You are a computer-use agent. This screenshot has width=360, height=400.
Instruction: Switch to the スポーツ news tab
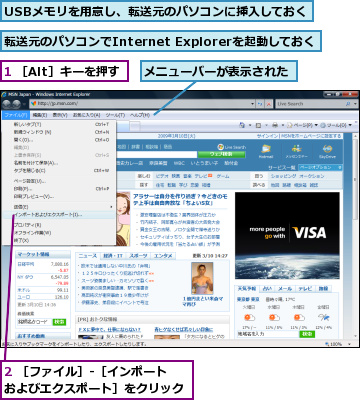[x=138, y=256]
